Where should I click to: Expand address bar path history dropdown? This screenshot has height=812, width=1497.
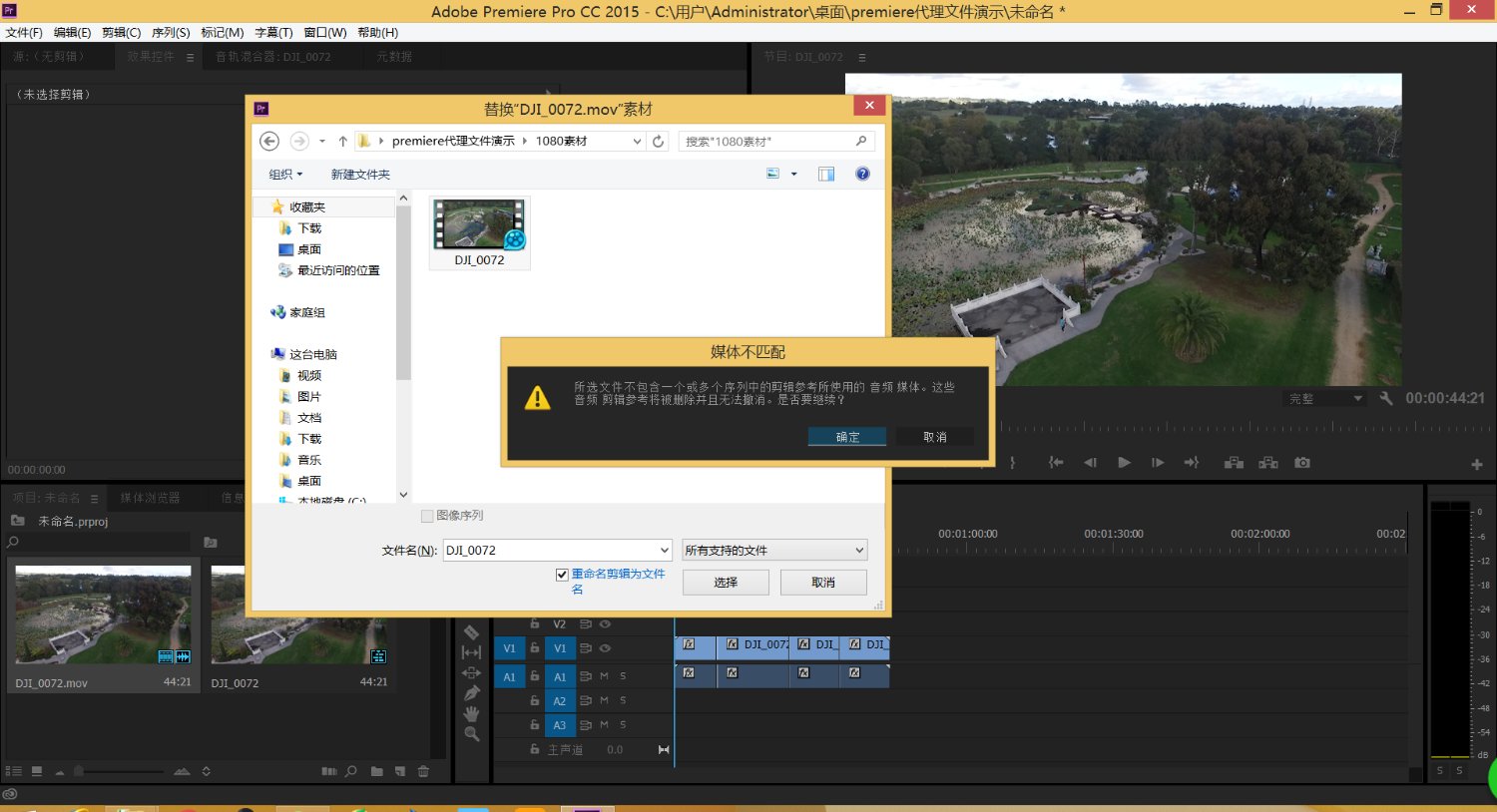(x=637, y=142)
